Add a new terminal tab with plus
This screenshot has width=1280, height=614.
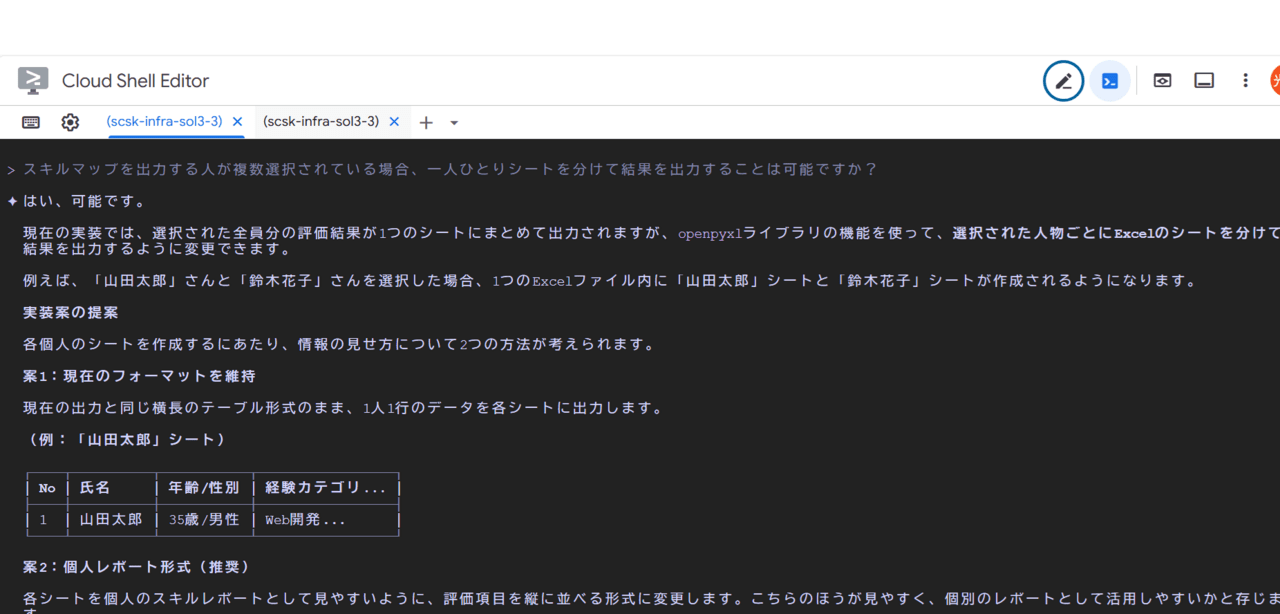(x=426, y=122)
